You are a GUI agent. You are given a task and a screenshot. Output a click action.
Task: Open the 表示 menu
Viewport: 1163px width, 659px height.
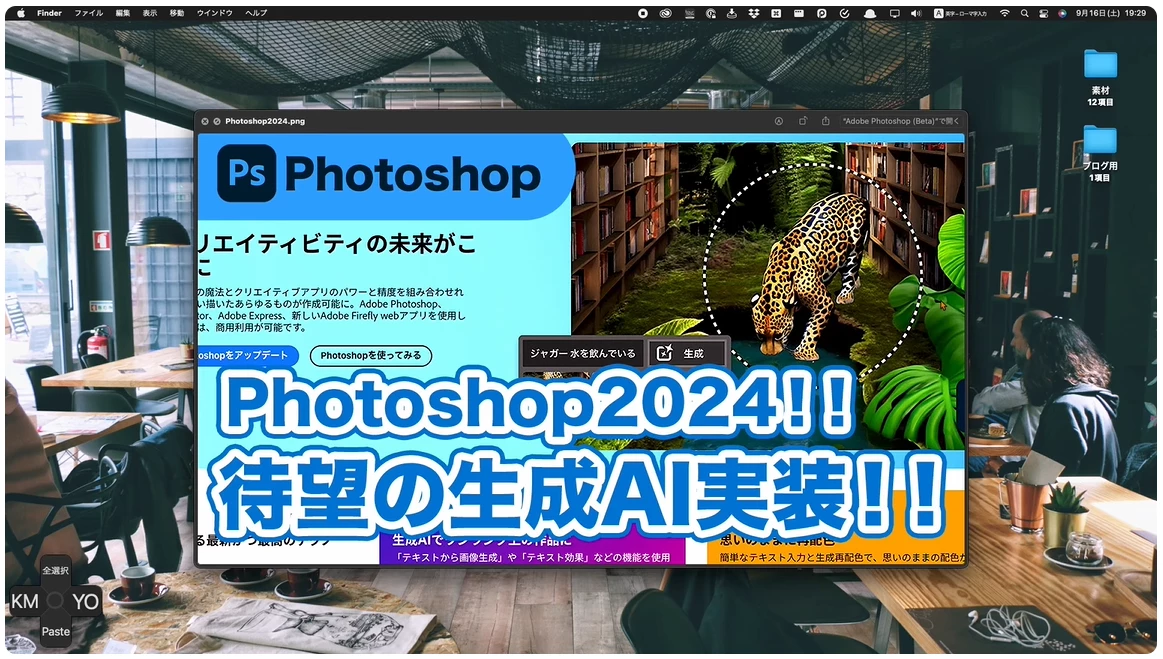150,13
